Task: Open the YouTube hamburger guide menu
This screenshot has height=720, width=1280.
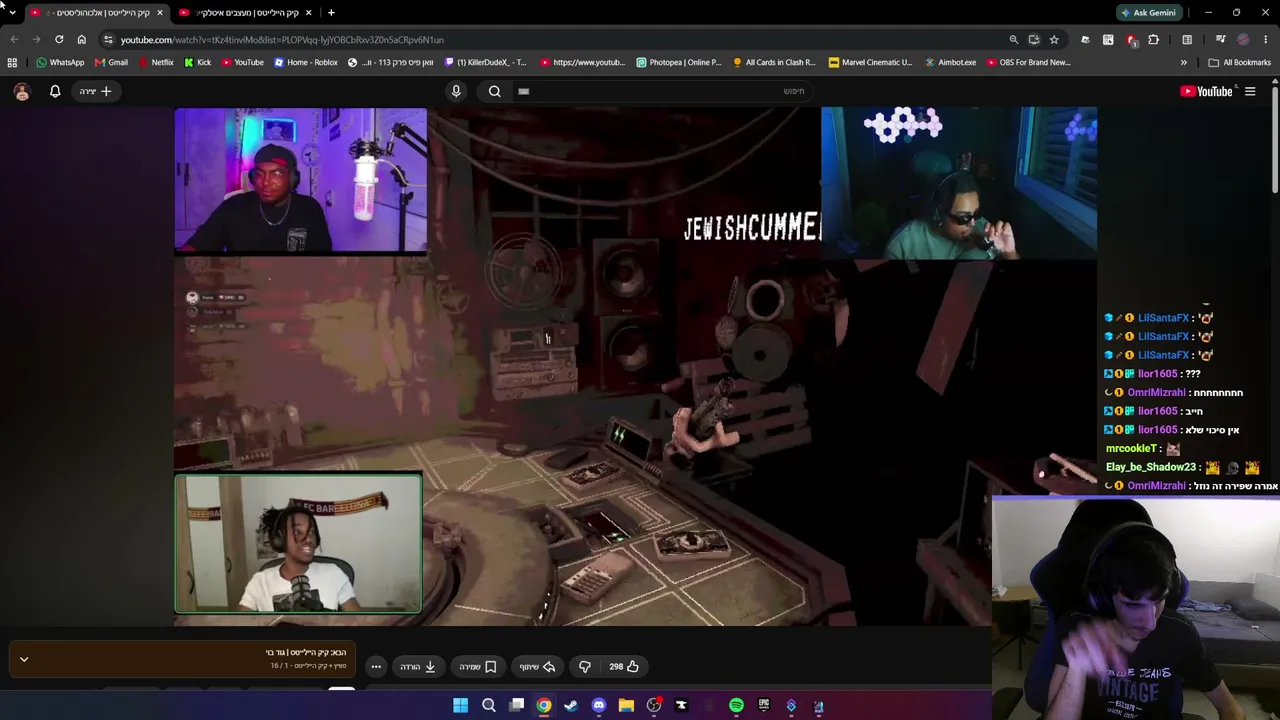Action: (x=1250, y=91)
